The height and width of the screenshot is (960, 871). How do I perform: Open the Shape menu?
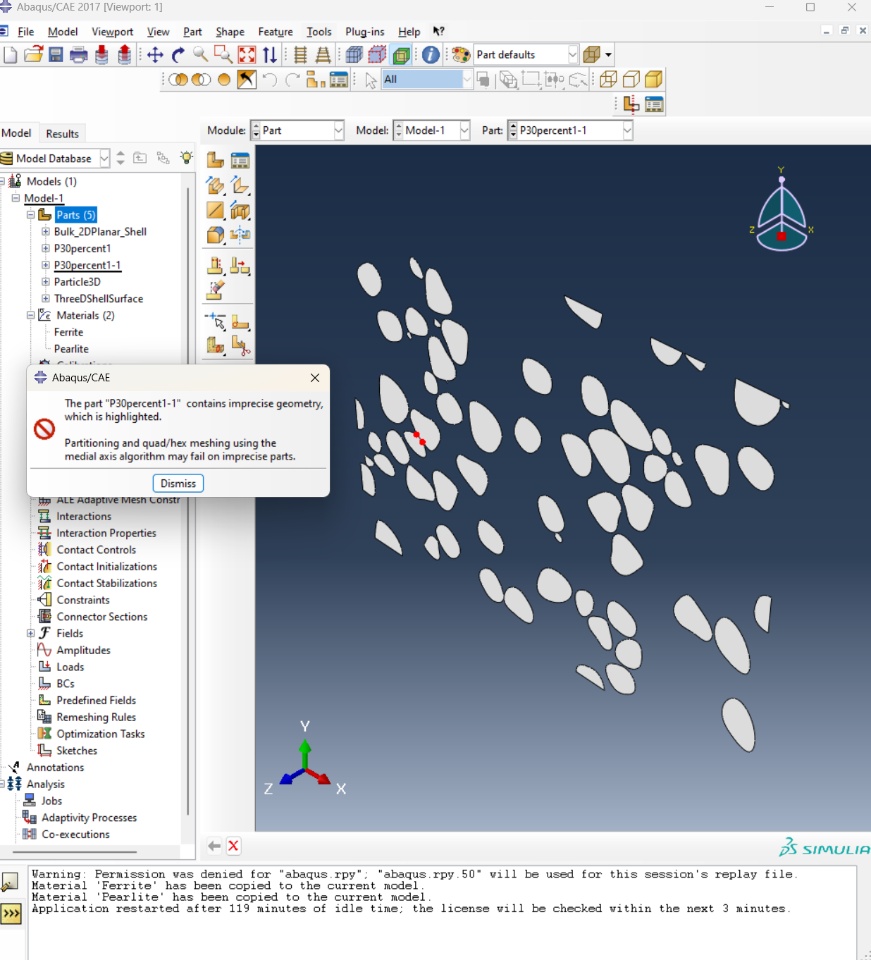[x=230, y=32]
